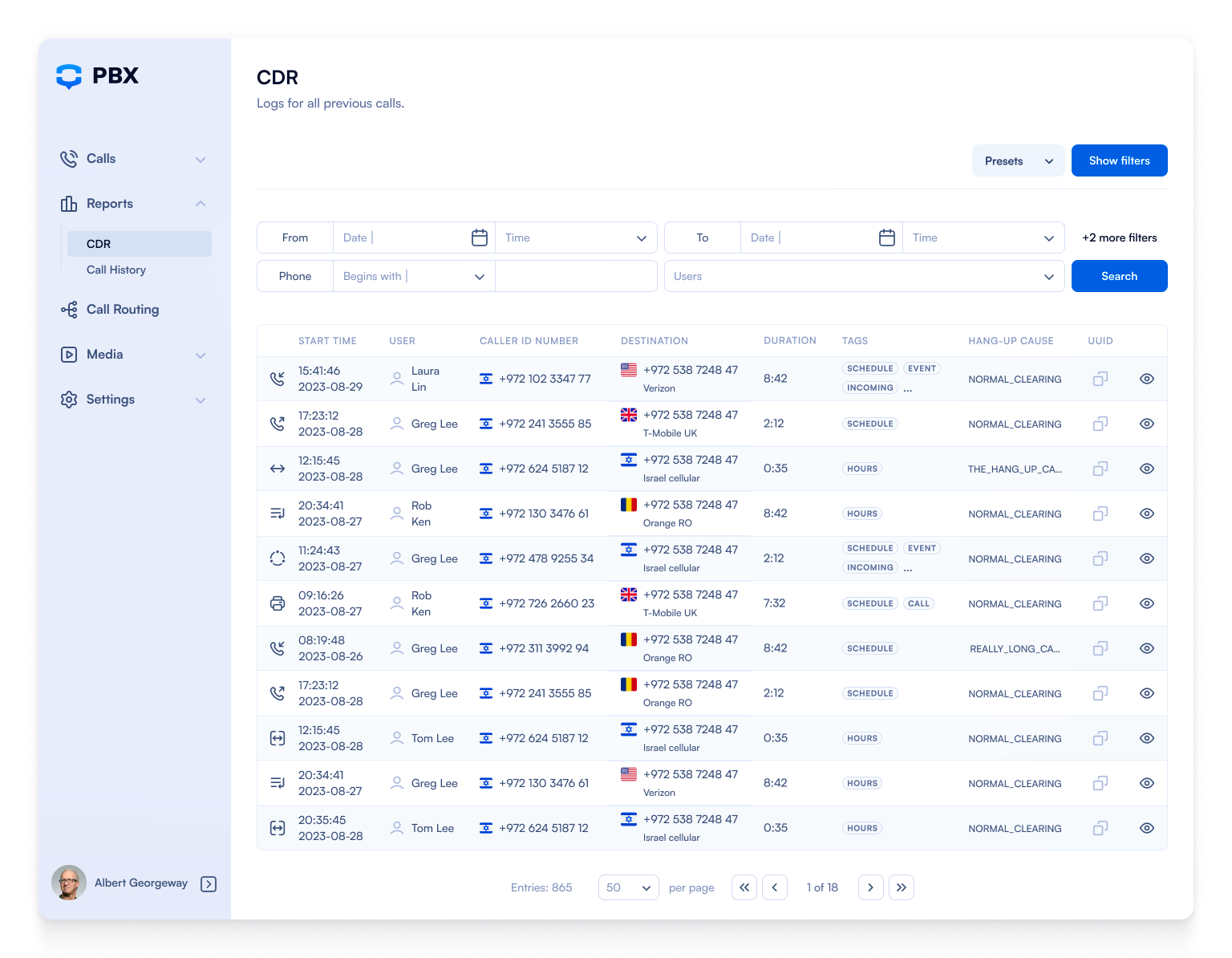1232x958 pixels.
Task: View details of 17:23:12 T-Mobile UK call
Action: tap(1147, 424)
